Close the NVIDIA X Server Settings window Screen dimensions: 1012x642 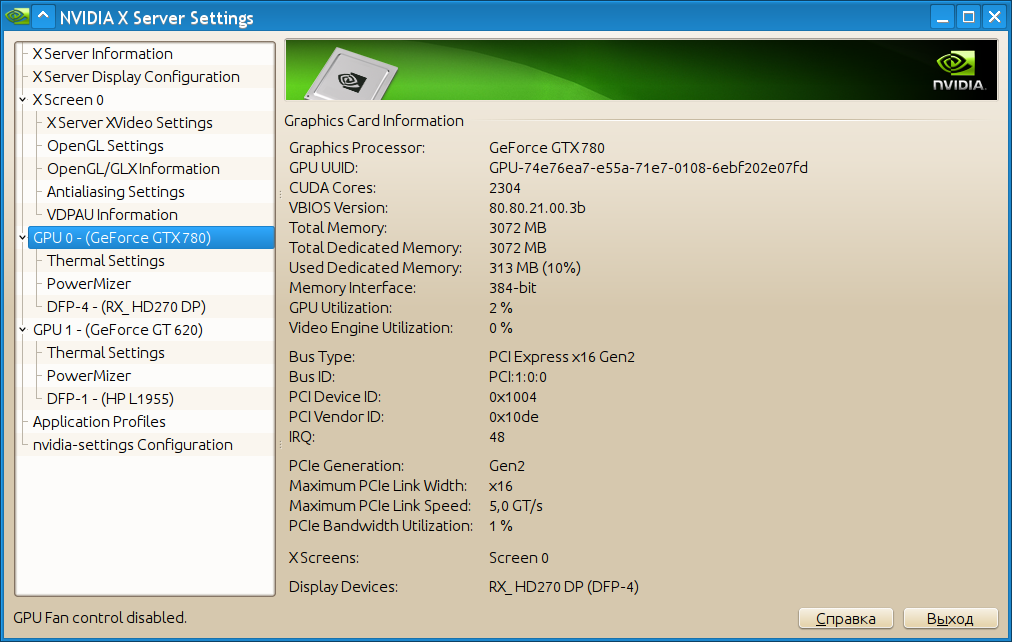tap(995, 17)
